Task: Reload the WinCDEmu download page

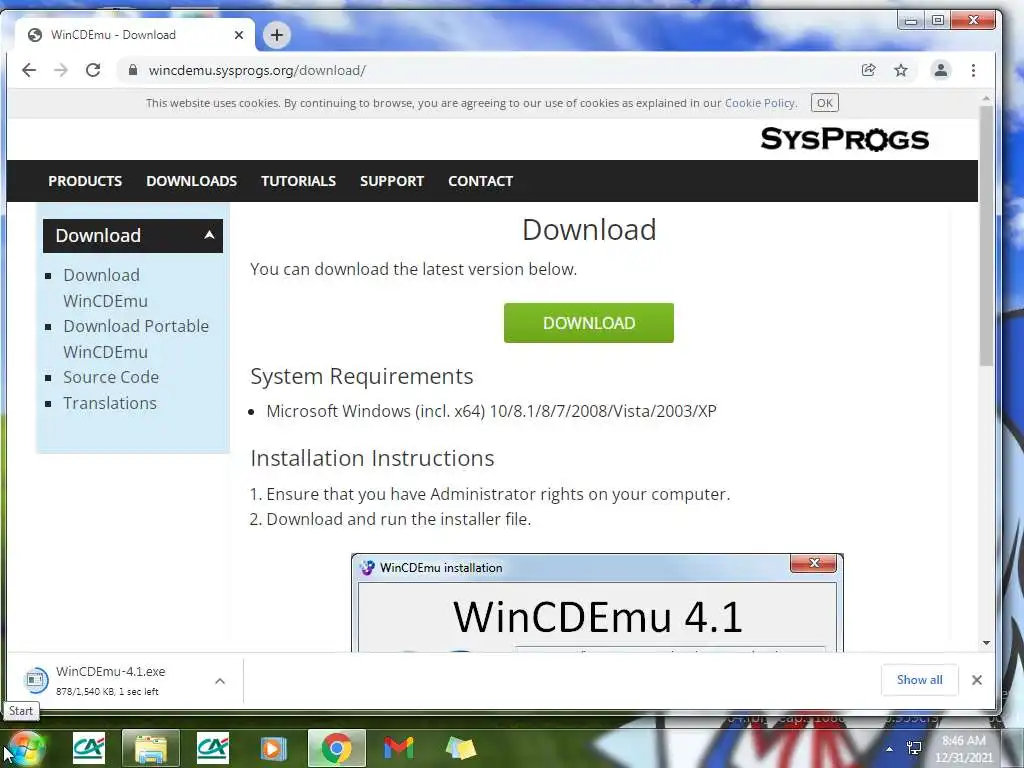Action: [93, 70]
